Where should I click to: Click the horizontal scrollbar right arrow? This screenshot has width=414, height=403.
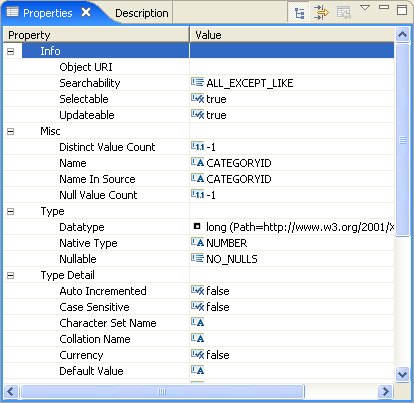point(386,391)
